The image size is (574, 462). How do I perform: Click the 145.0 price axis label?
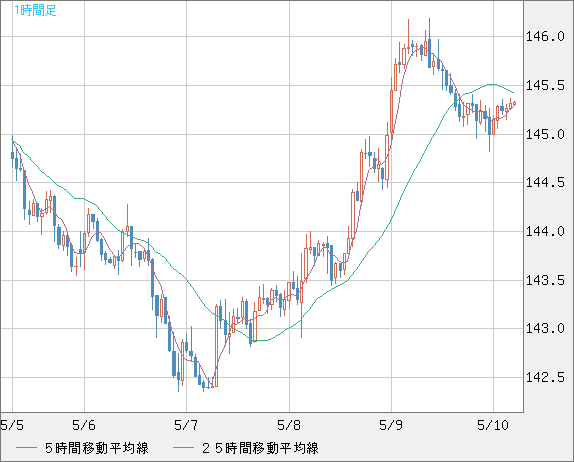(x=545, y=134)
